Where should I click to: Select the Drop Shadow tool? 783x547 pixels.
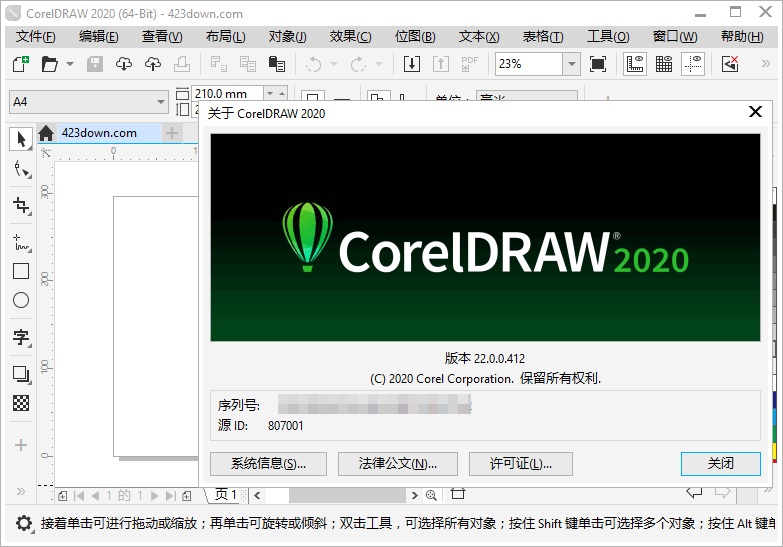click(x=21, y=374)
